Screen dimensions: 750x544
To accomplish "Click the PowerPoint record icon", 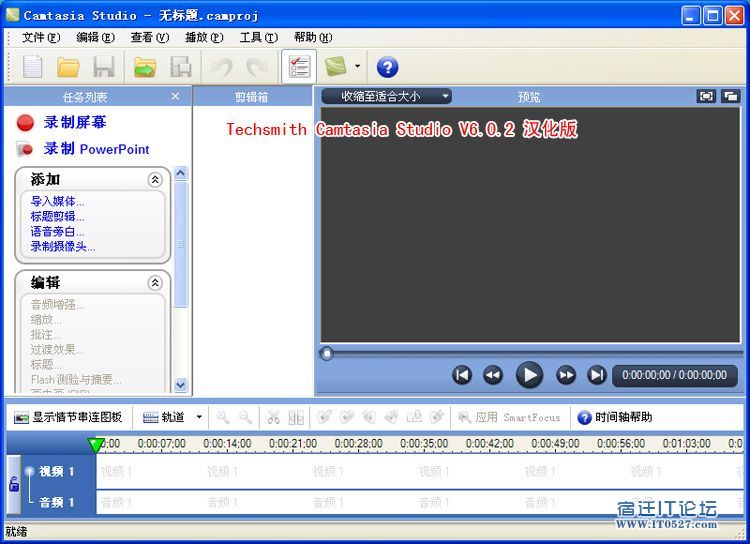I will (24, 149).
